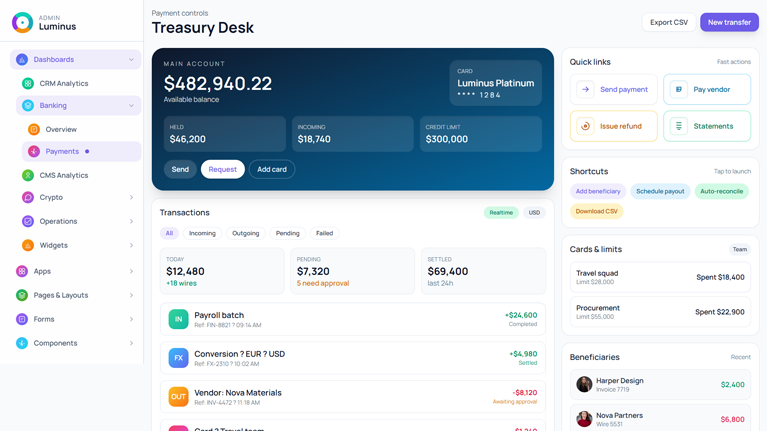Click Harper Design beneficiary avatar
767x431 pixels.
coord(584,384)
